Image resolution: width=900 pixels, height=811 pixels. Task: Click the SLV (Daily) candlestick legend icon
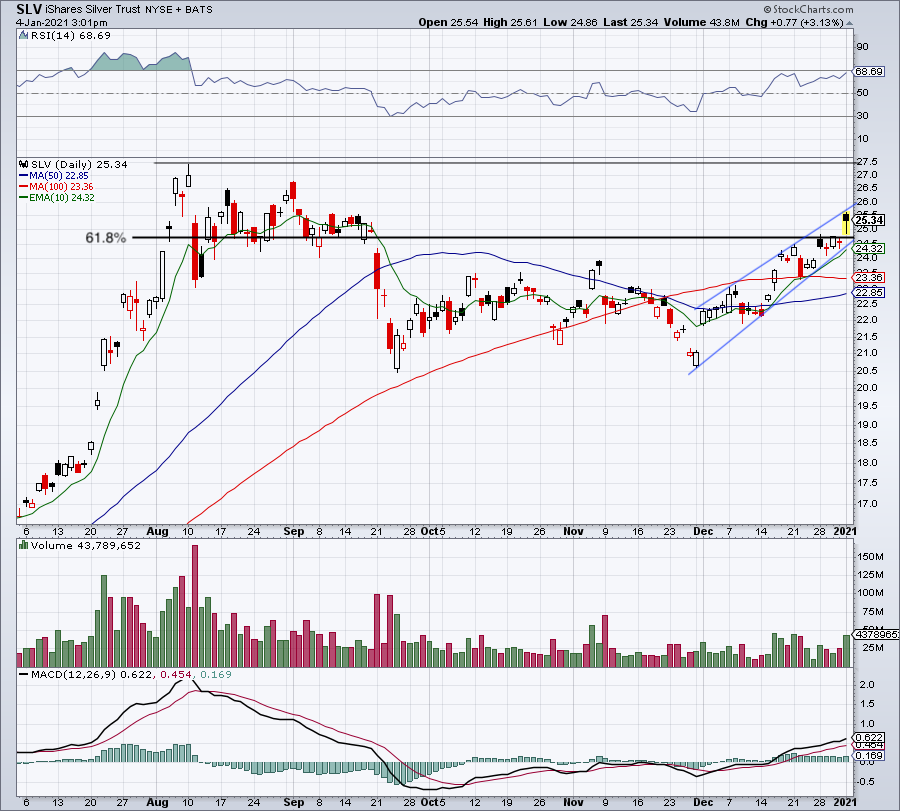[x=24, y=164]
